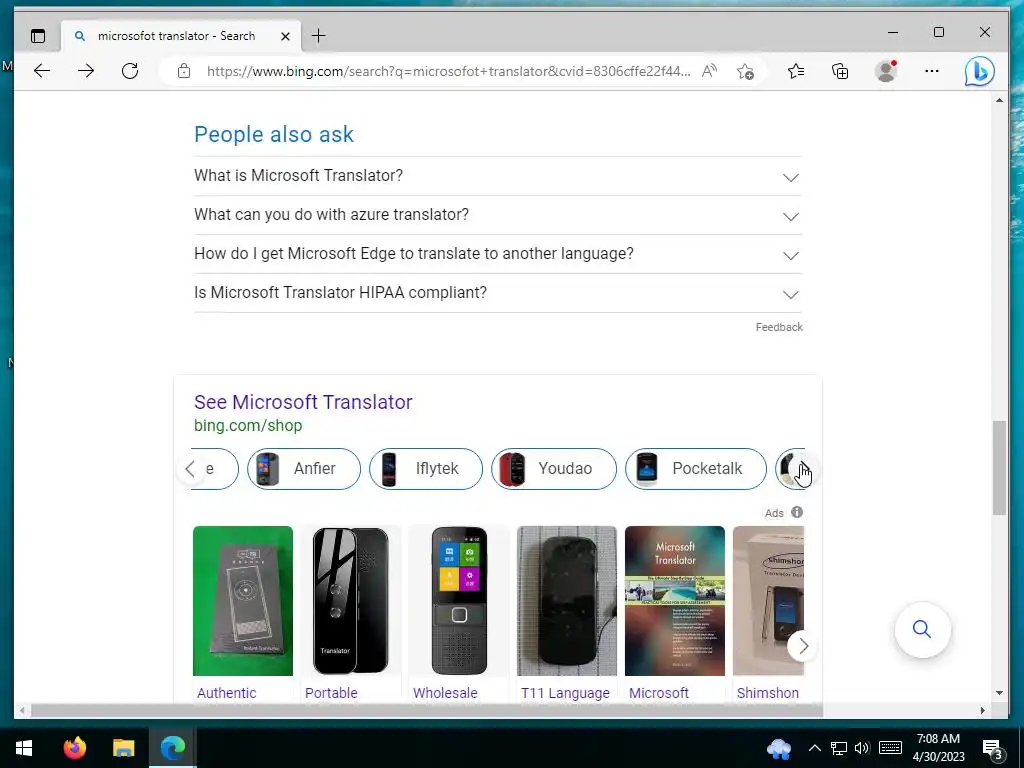1024x768 pixels.
Task: Open the touch keyboard tray icon
Action: 890,748
